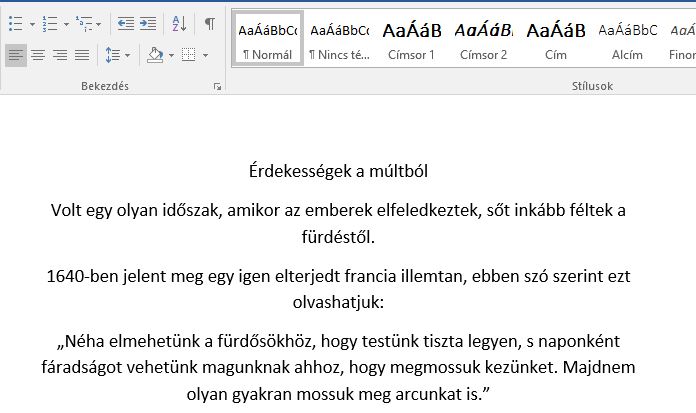Toggle the show paragraph marks button
The image size is (696, 413).
(209, 23)
